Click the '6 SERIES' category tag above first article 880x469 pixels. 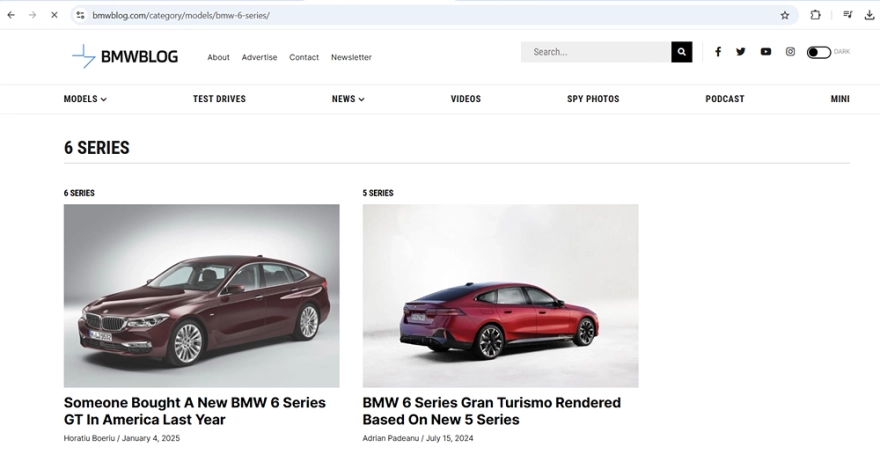tap(79, 193)
